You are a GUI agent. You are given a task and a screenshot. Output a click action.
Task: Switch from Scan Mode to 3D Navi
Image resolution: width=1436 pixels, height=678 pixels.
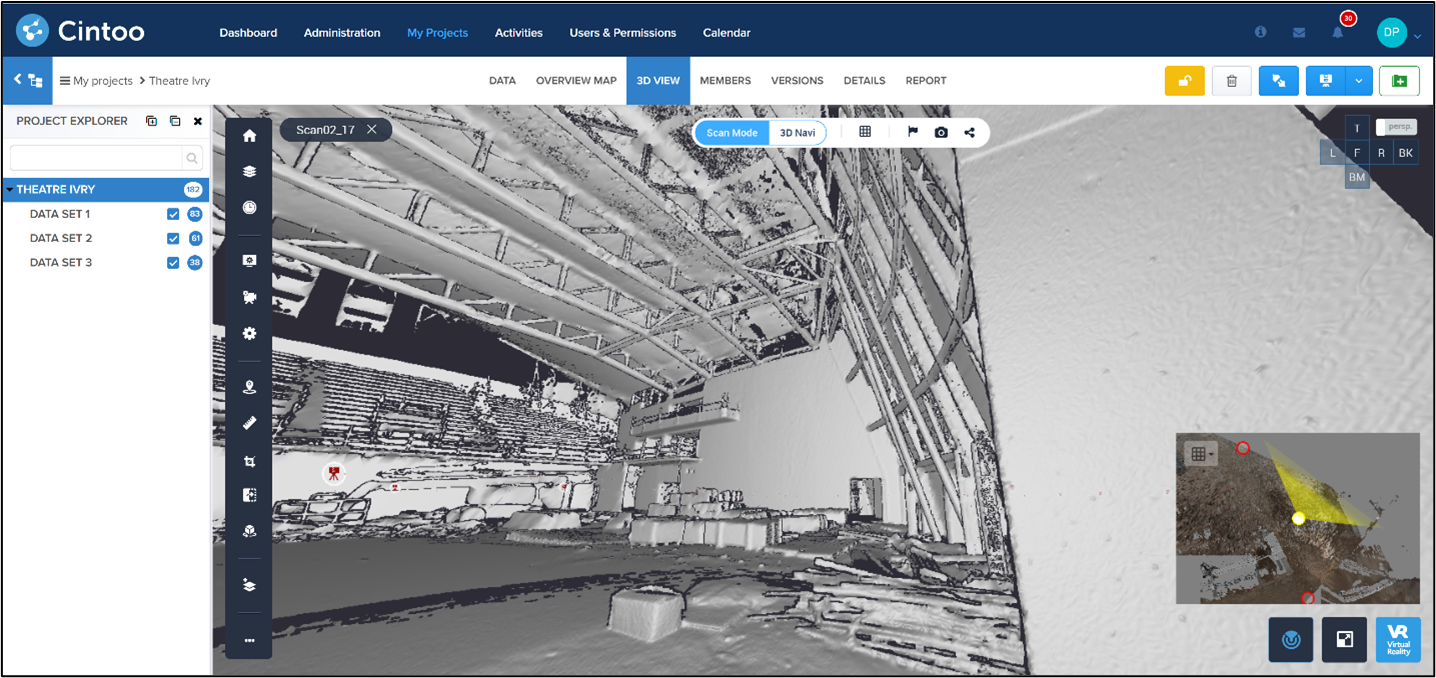point(797,131)
